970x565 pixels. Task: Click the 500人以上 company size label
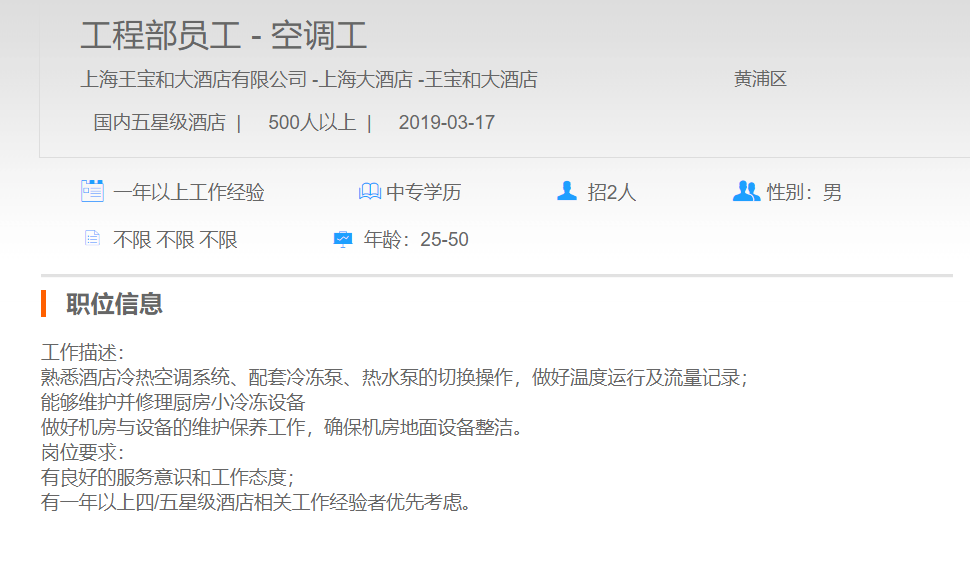tap(311, 123)
